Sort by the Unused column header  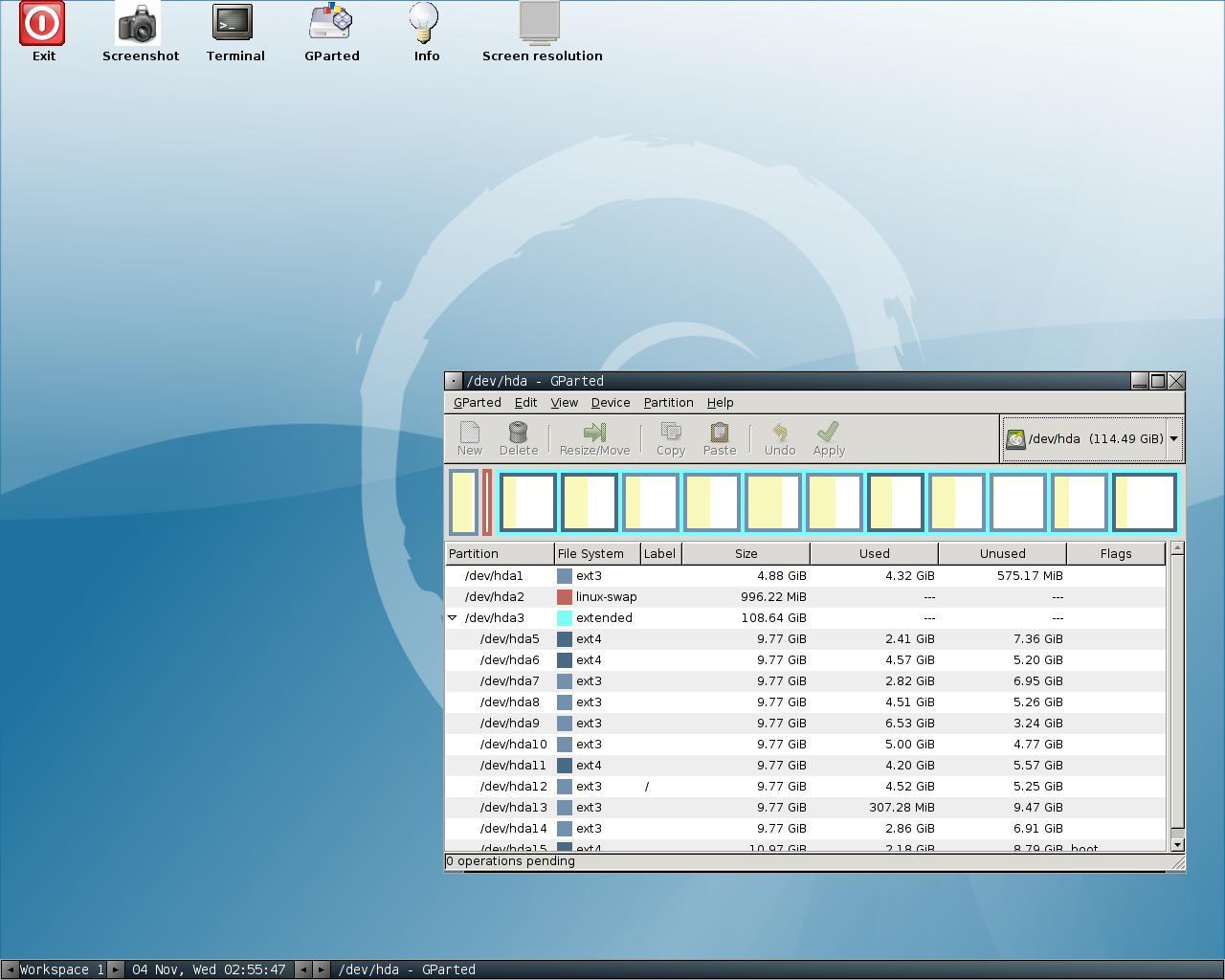1002,553
